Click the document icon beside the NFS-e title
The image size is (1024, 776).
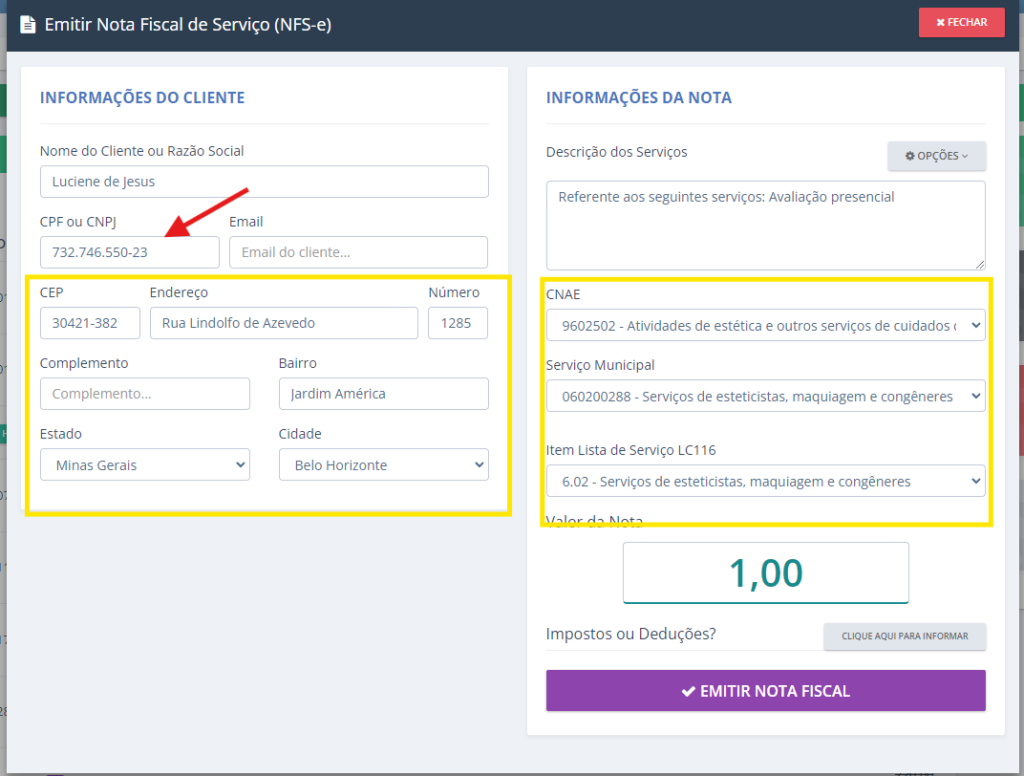(27, 25)
